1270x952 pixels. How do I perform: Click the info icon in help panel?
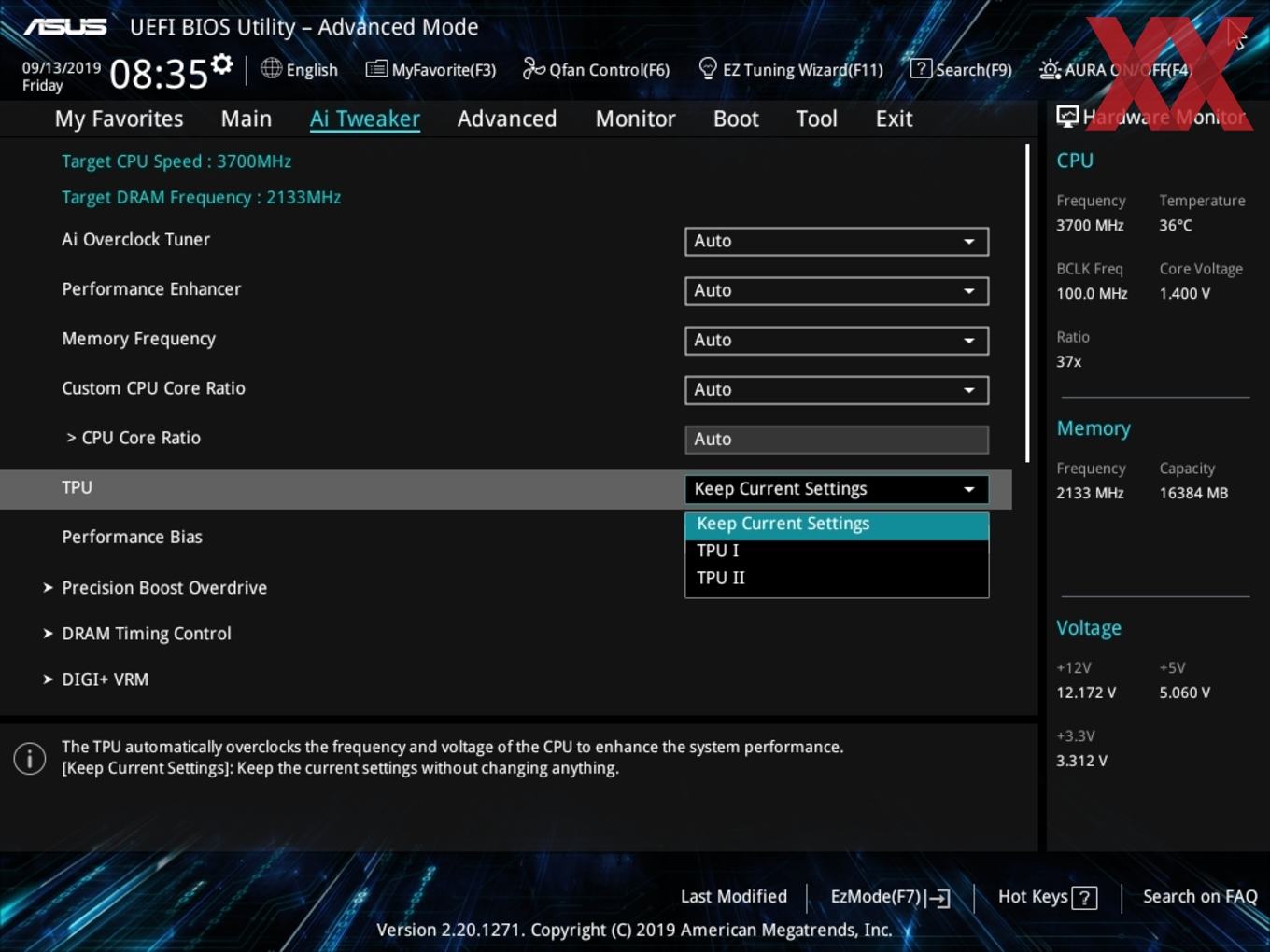click(30, 758)
